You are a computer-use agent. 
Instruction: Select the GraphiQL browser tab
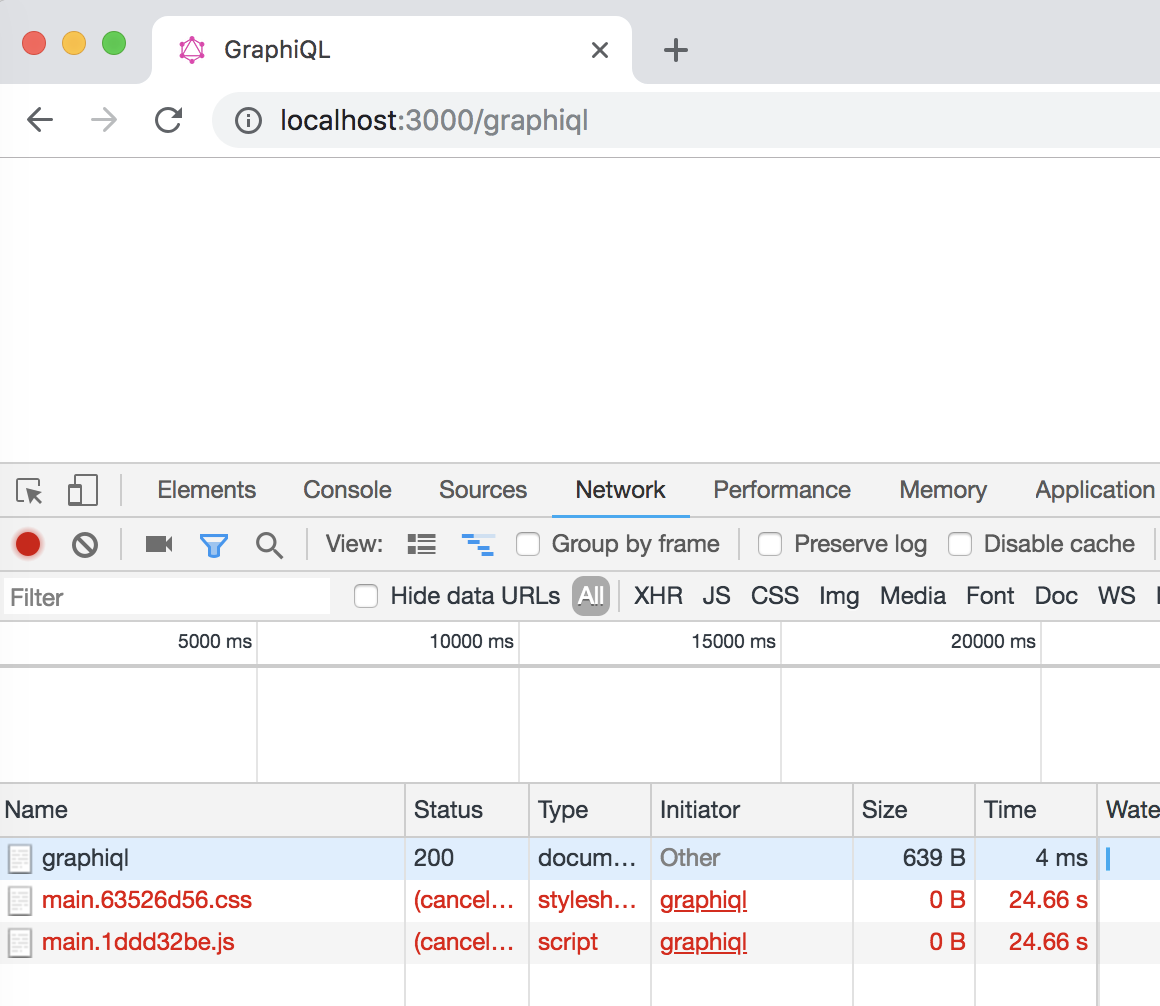coord(392,50)
